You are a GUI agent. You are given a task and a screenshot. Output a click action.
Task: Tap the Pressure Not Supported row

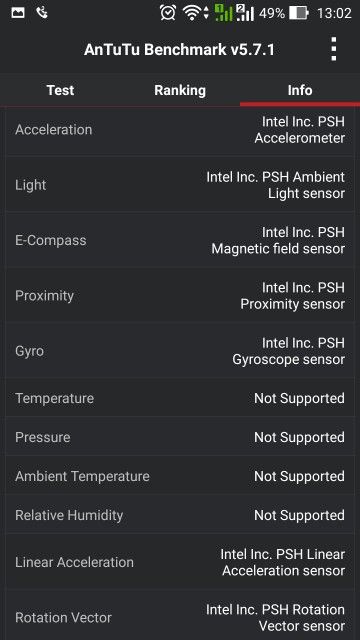pyautogui.click(x=180, y=437)
